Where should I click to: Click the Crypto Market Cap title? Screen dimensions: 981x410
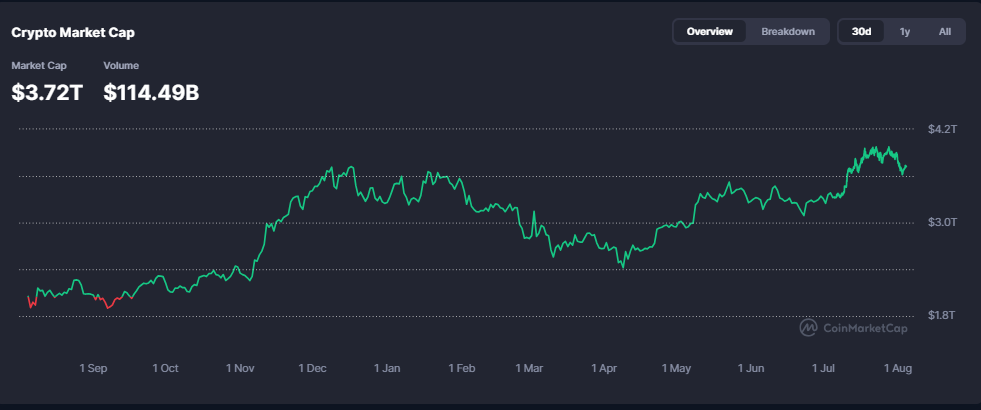tap(73, 33)
